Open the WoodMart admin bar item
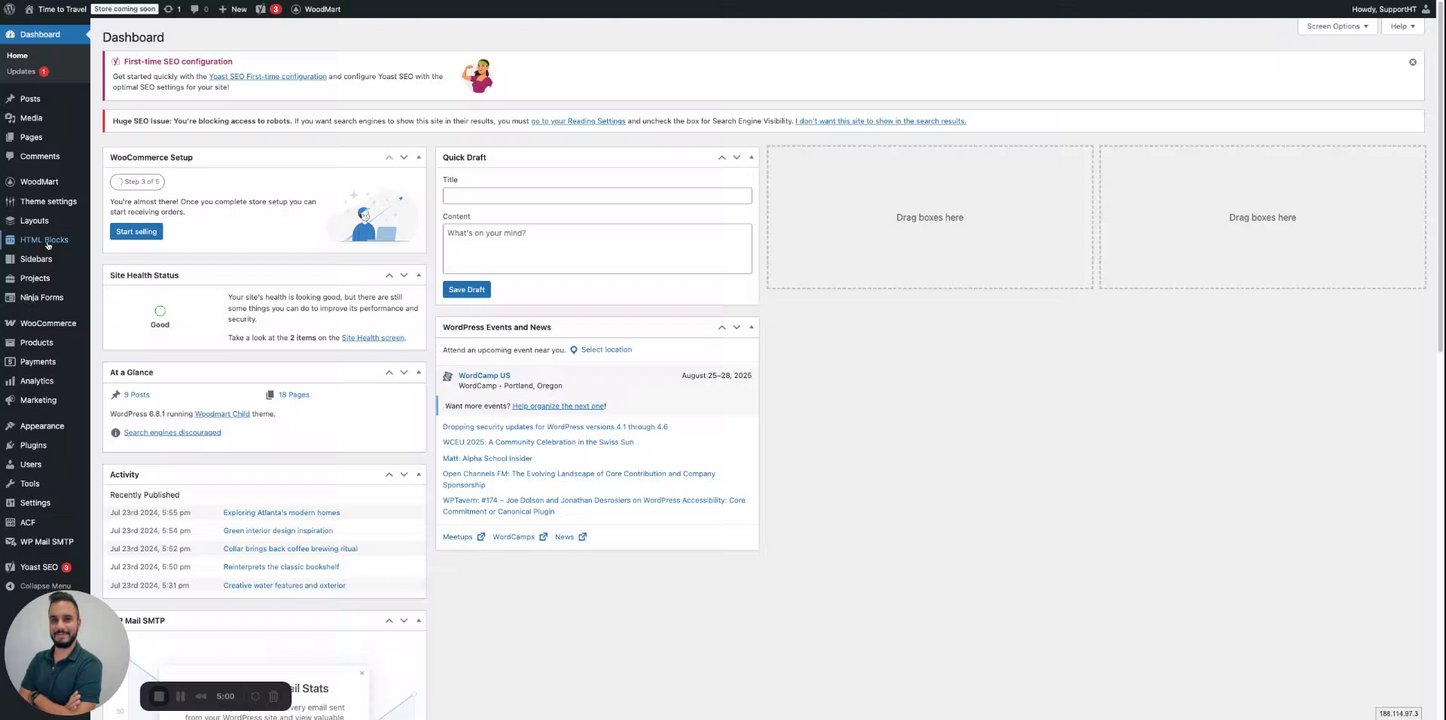Screen dimensions: 1446x720 316,9
